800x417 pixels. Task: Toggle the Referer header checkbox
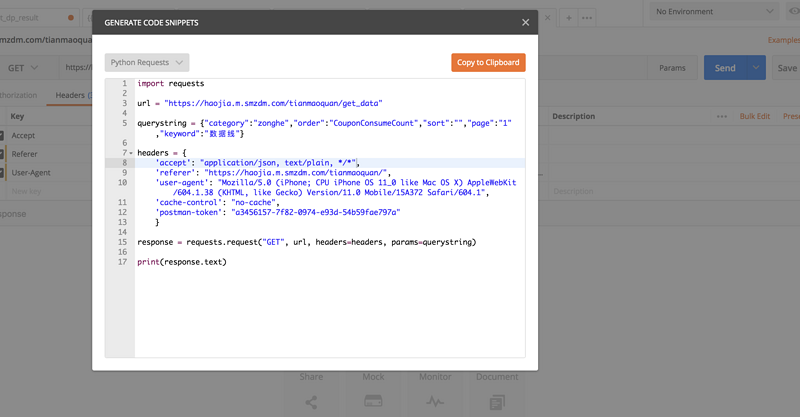point(2,154)
